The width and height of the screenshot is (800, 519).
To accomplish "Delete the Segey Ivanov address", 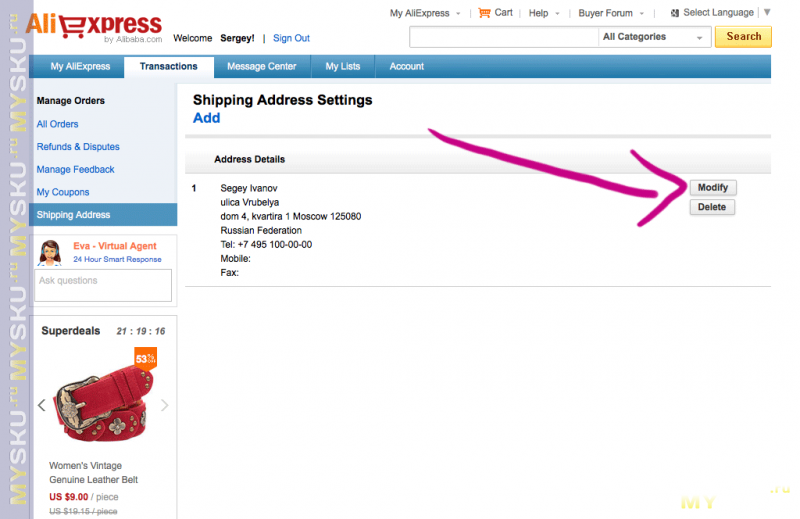I will [712, 207].
